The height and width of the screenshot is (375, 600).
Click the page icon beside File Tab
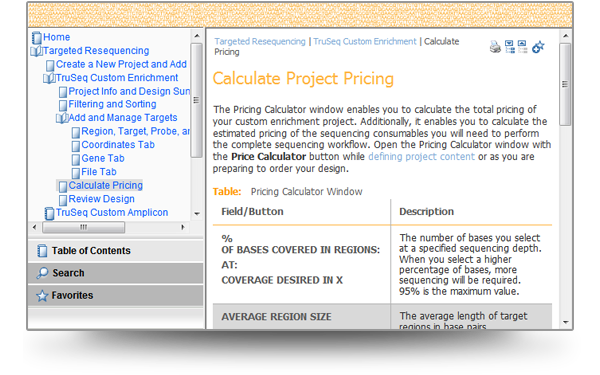click(x=76, y=173)
